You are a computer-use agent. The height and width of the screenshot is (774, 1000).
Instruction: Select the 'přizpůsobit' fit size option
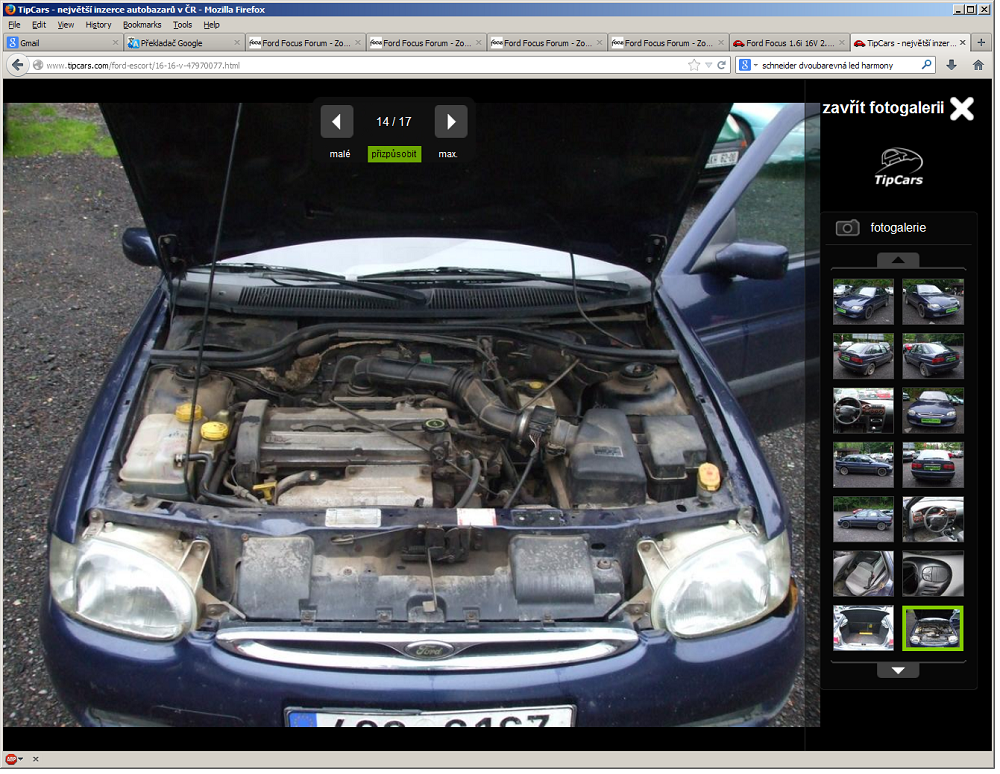click(395, 154)
